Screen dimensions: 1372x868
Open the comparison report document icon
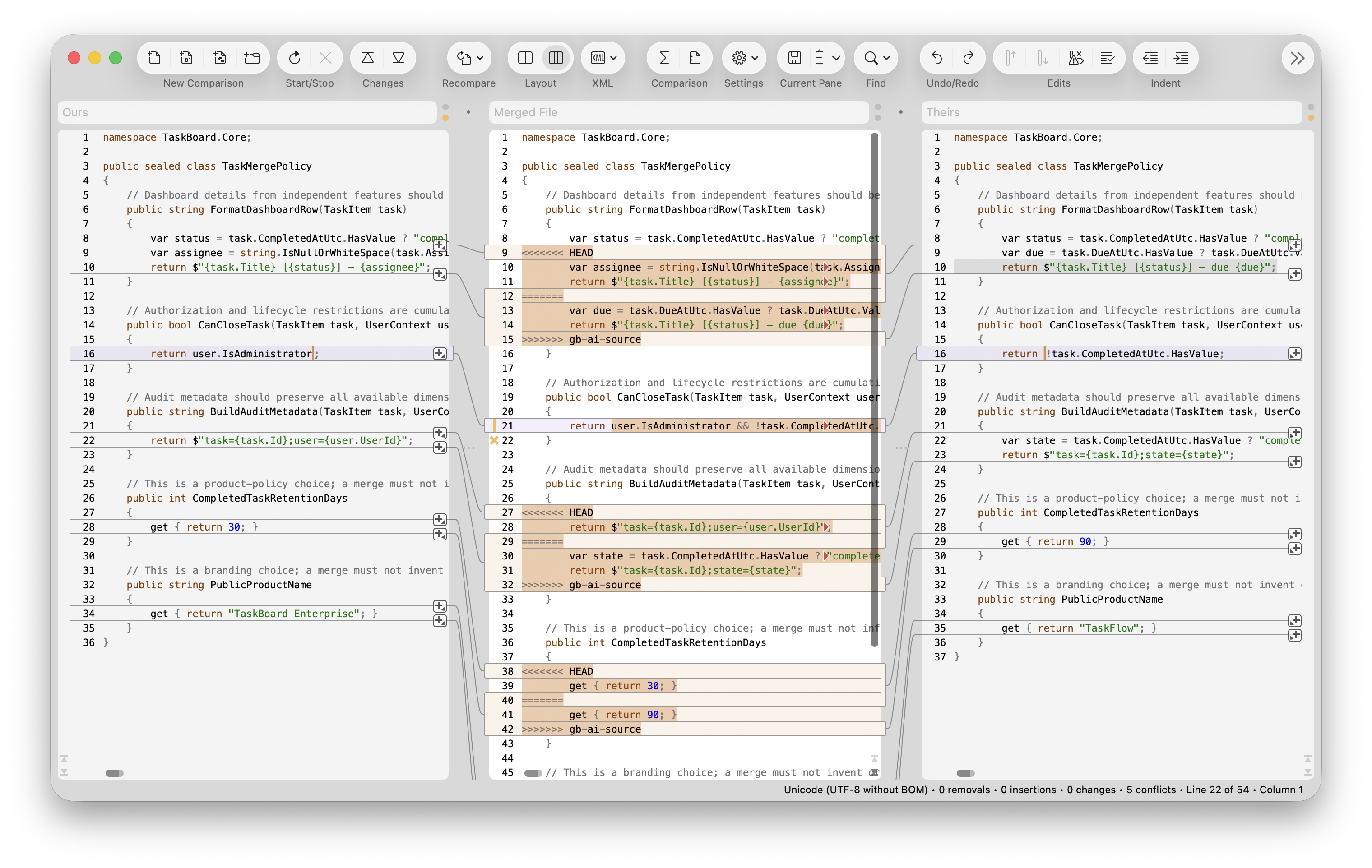[695, 58]
